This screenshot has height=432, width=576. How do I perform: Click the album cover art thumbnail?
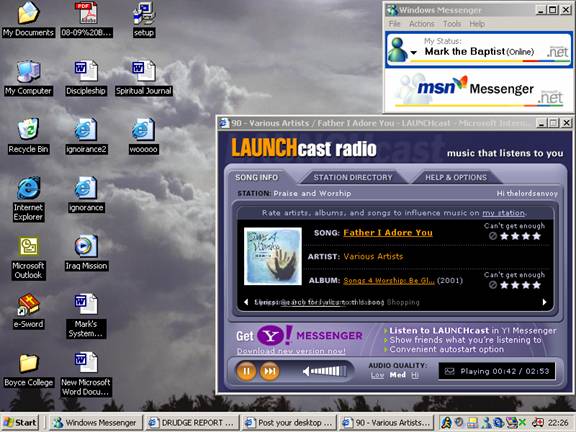pos(273,256)
